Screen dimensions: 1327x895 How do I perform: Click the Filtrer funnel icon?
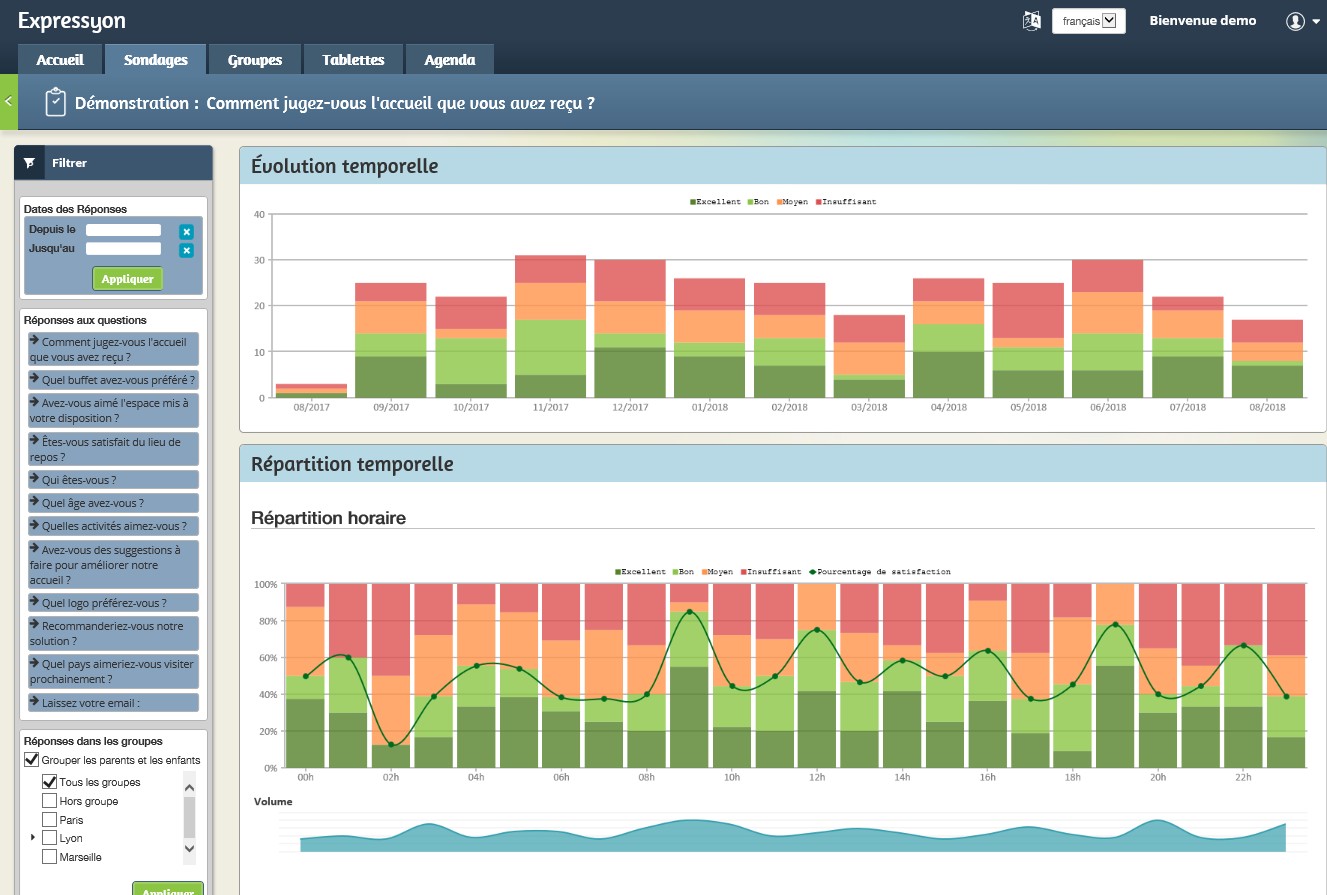tap(29, 163)
